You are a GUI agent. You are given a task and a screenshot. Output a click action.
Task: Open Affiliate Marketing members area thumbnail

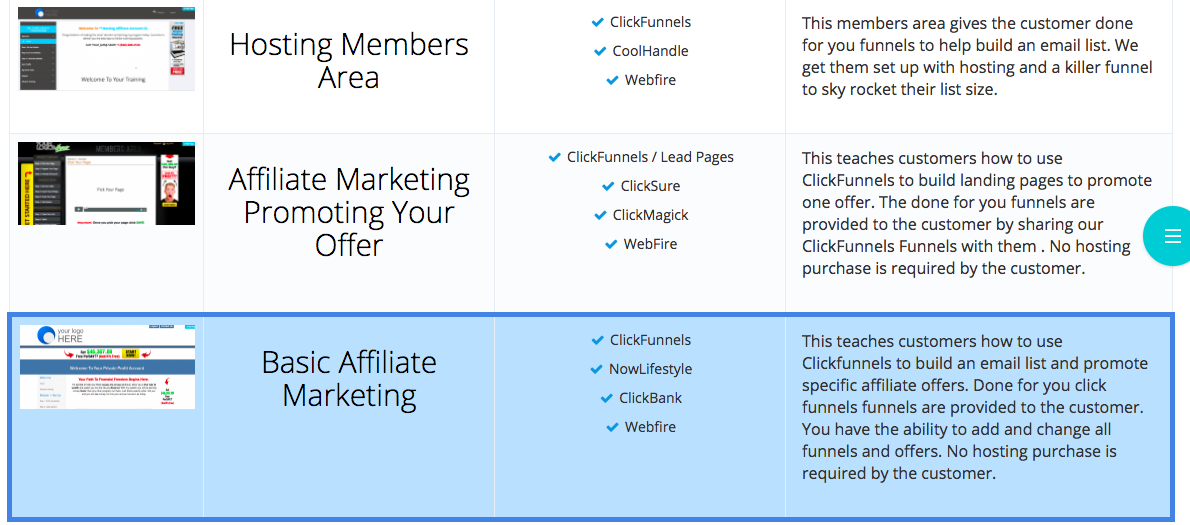(x=106, y=183)
